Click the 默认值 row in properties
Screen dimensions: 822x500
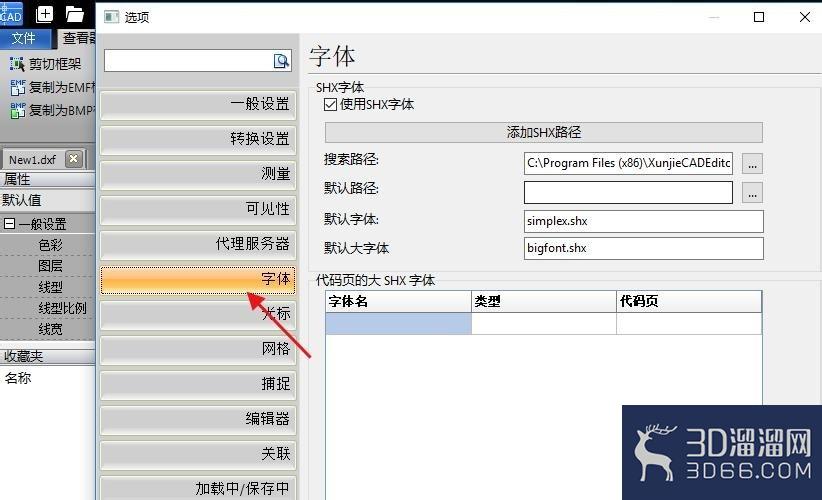click(x=48, y=200)
